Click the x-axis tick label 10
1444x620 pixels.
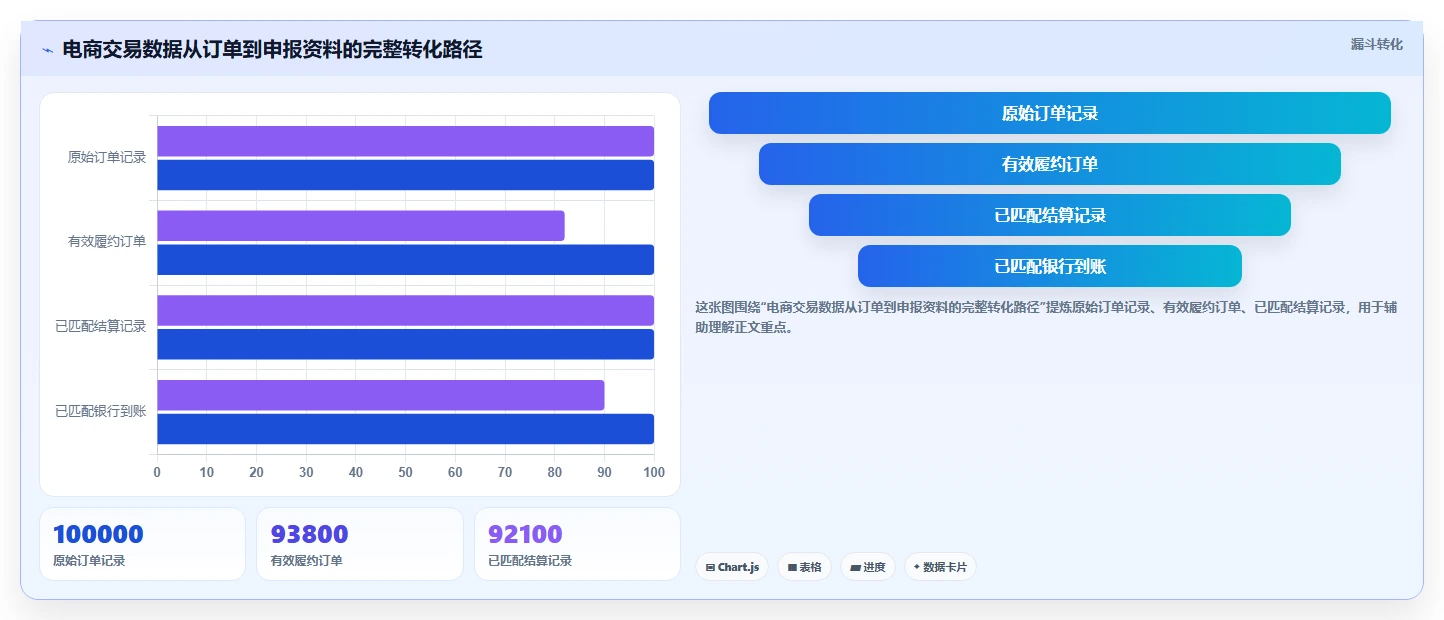pyautogui.click(x=207, y=473)
